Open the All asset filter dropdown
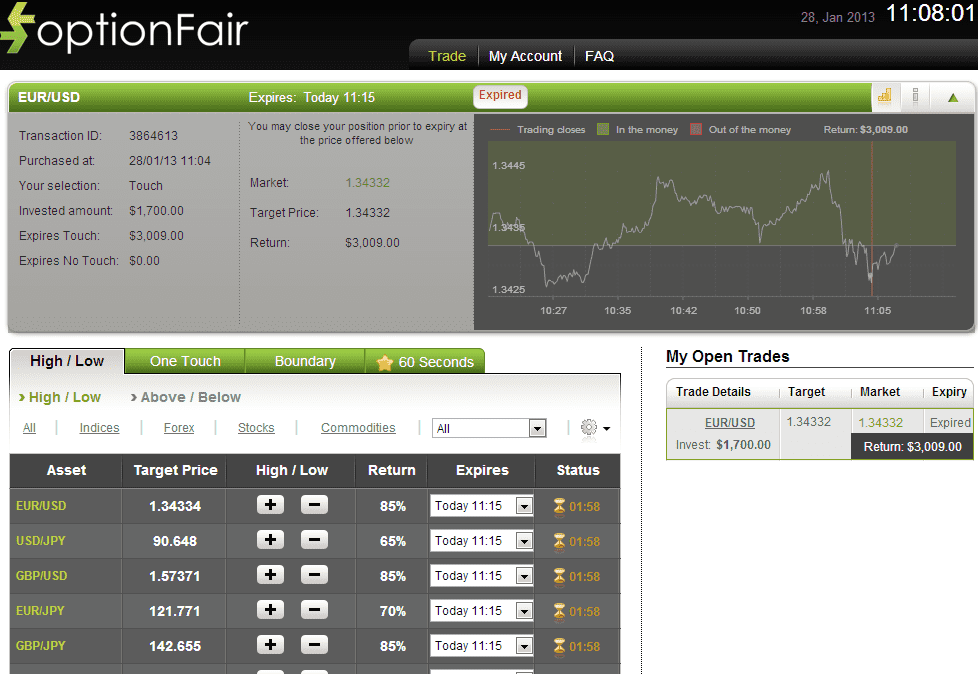The width and height of the screenshot is (978, 674). 489,427
